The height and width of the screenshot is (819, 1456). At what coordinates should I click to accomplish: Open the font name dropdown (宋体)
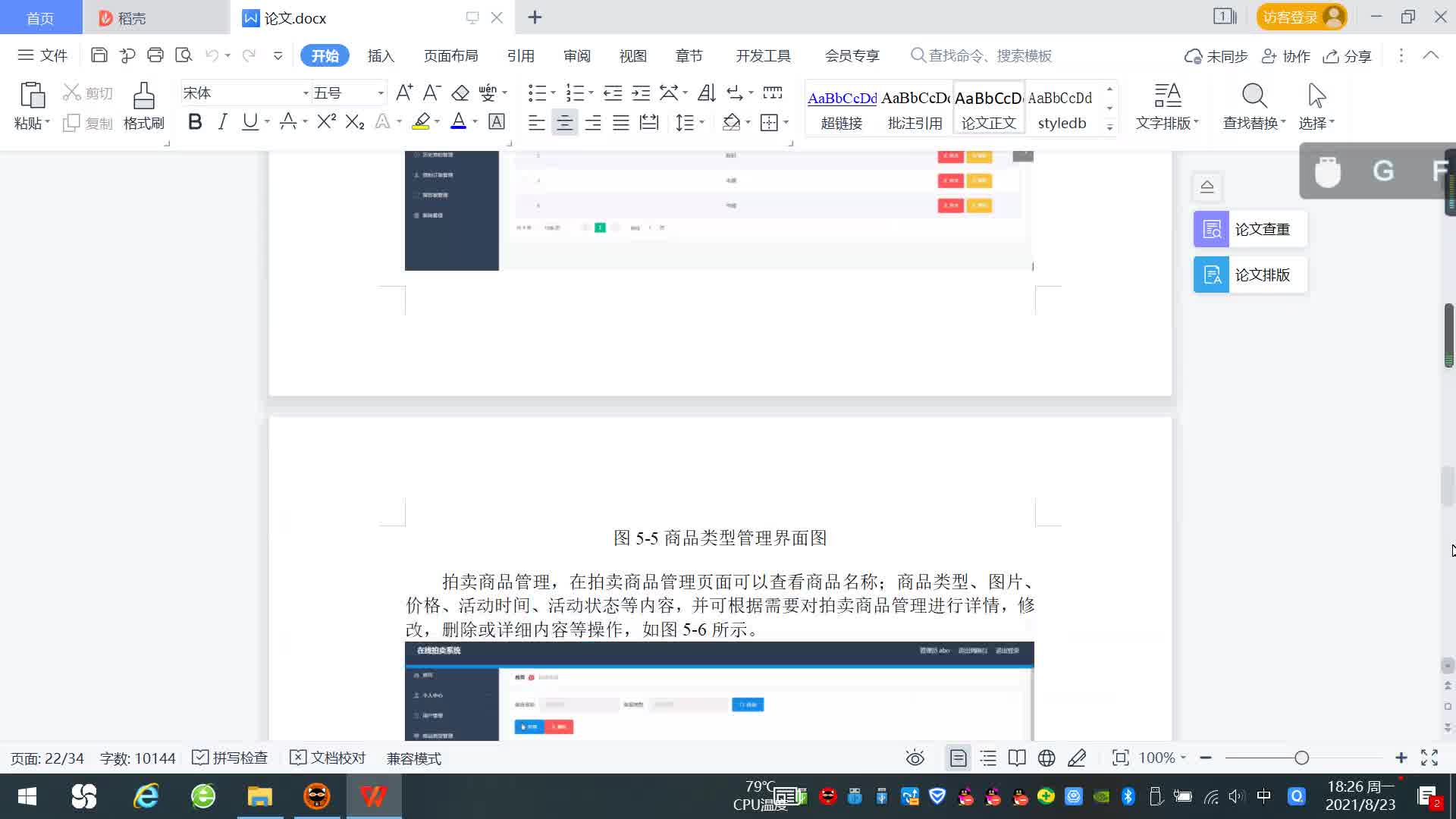coord(306,93)
